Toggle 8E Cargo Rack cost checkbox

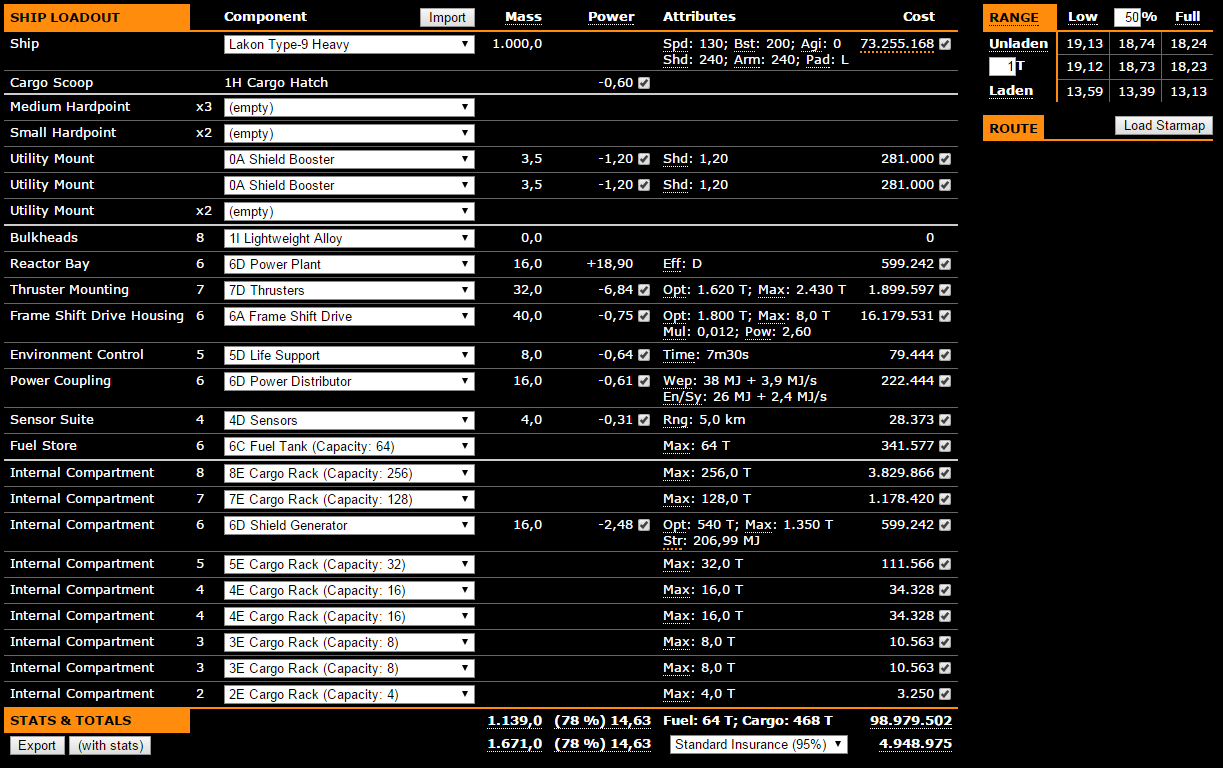[946, 473]
